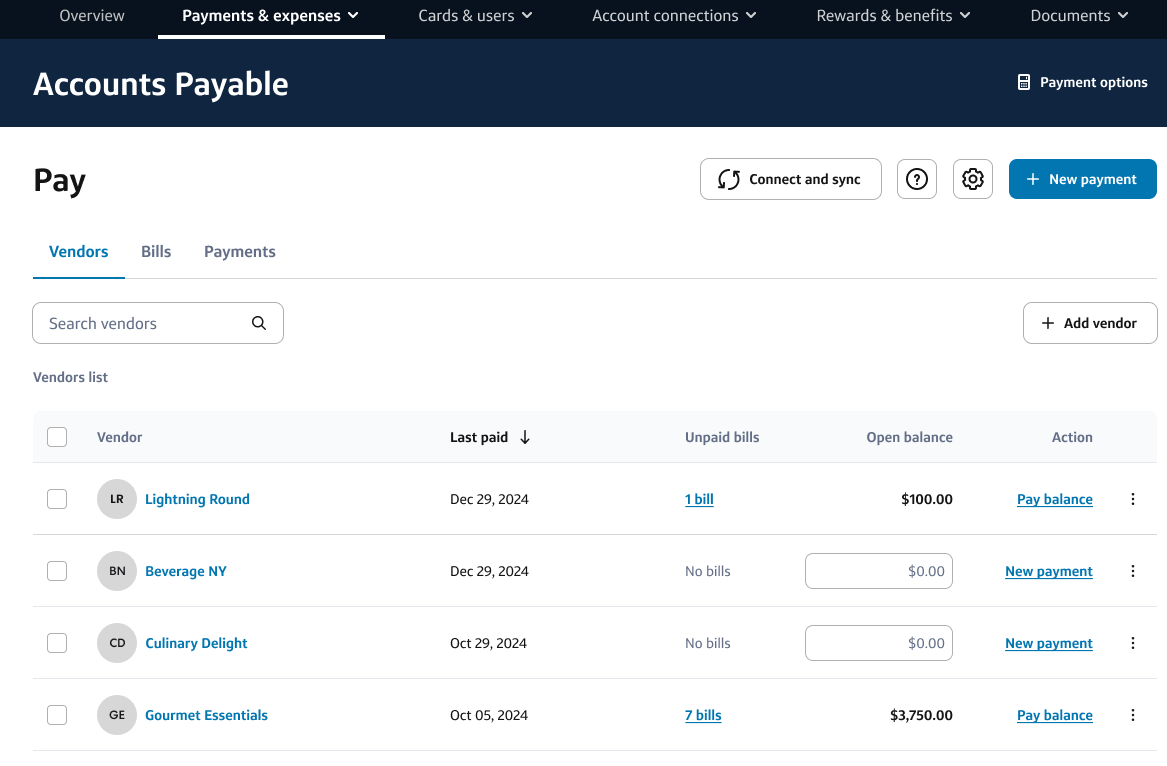Open settings via the gear icon
The width and height of the screenshot is (1167, 766).
[972, 179]
